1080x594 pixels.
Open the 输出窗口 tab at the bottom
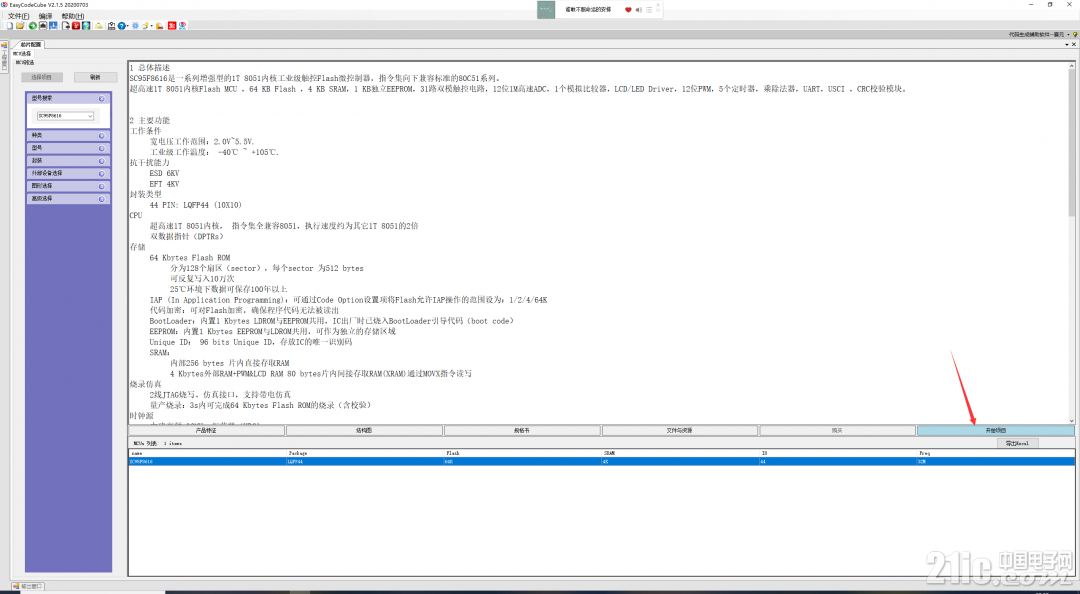point(28,586)
